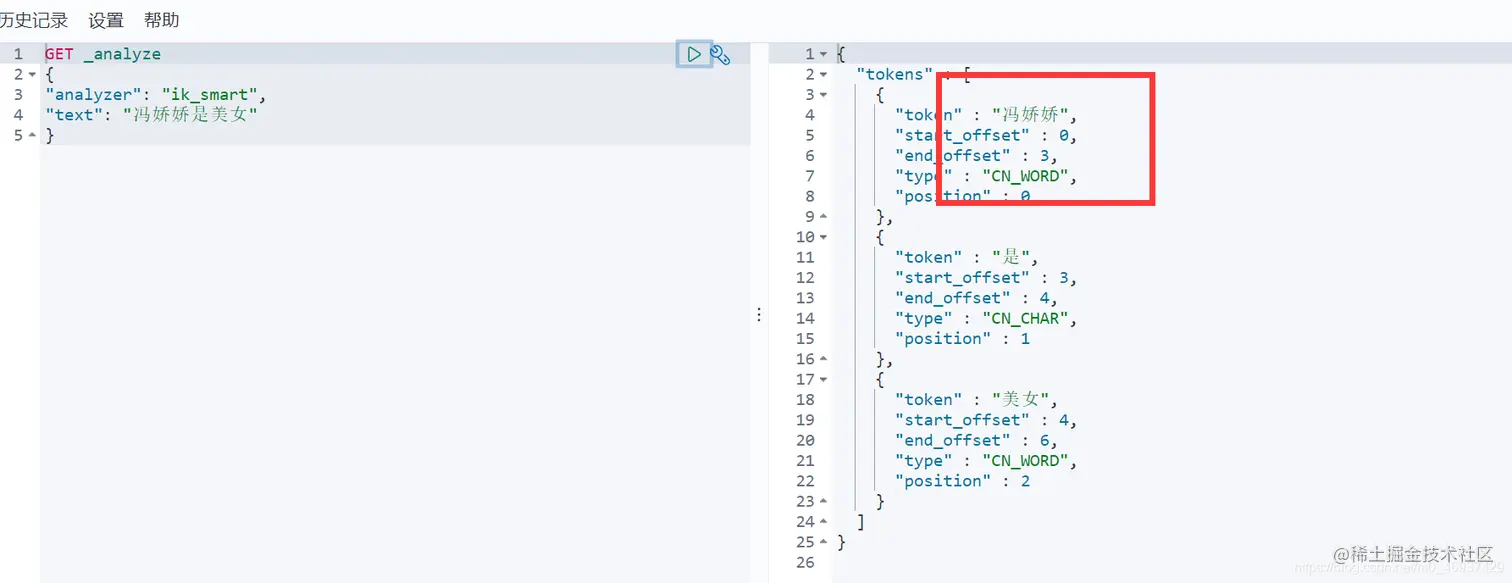Click the pane divider drag handle
Screen dimensions: 1512x583
click(759, 314)
